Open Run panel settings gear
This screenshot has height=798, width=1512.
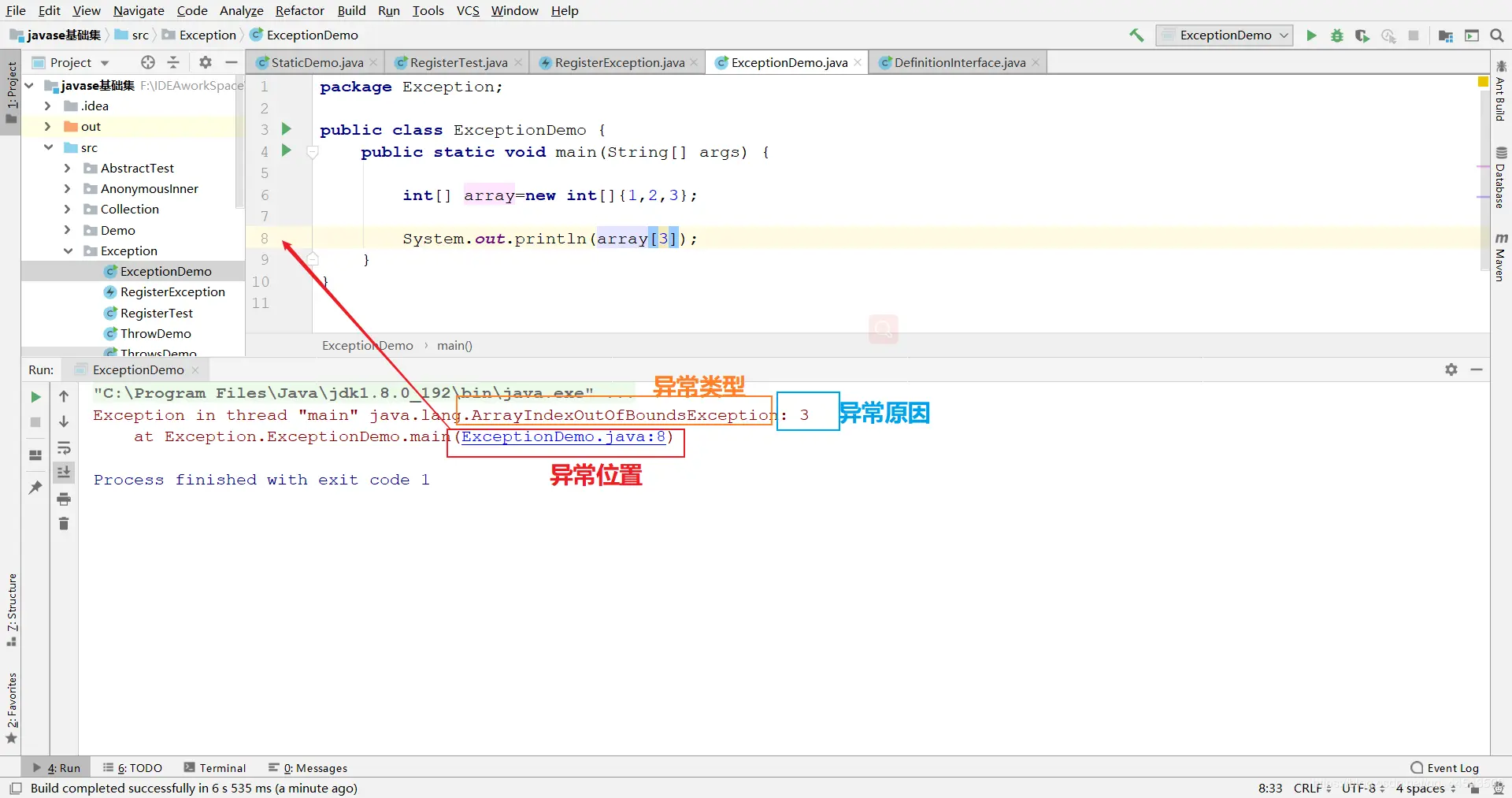click(x=1451, y=369)
